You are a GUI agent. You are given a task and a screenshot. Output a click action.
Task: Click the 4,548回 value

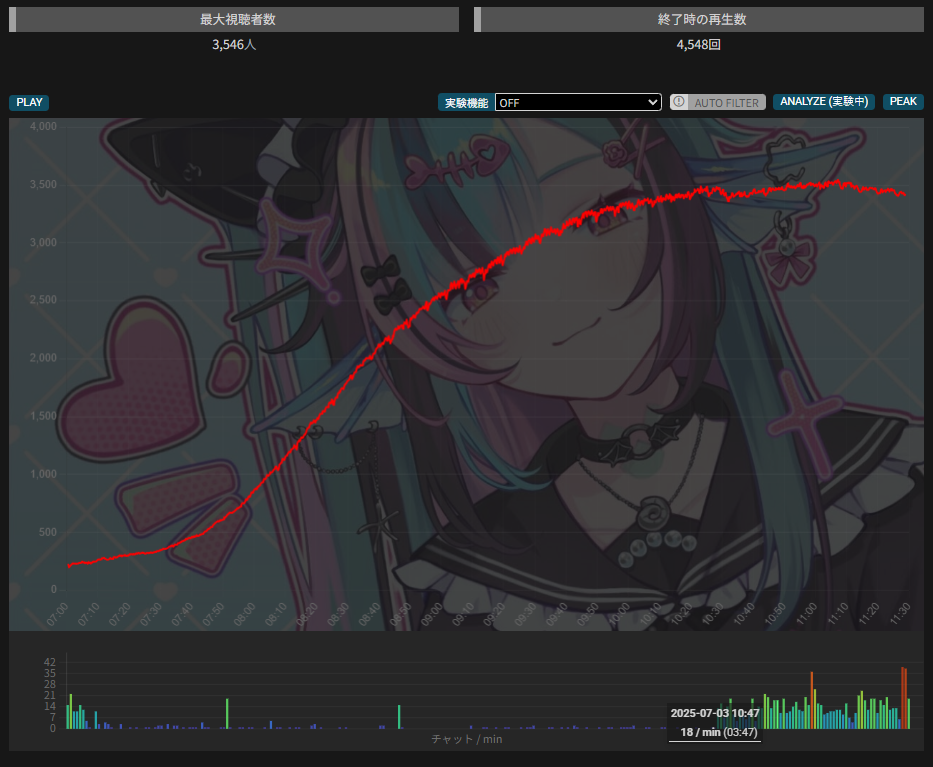click(699, 45)
